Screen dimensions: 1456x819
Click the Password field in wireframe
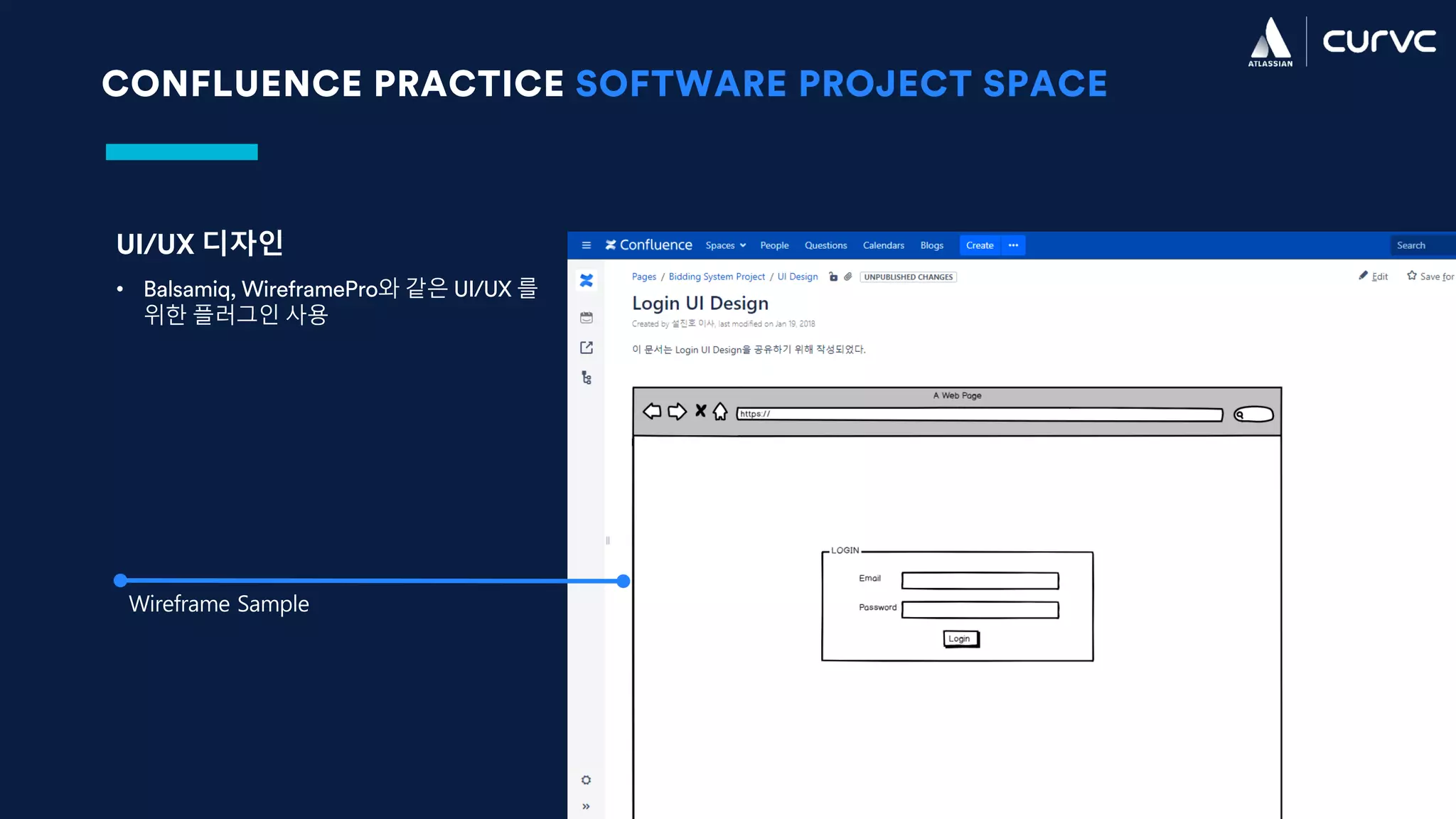click(980, 610)
